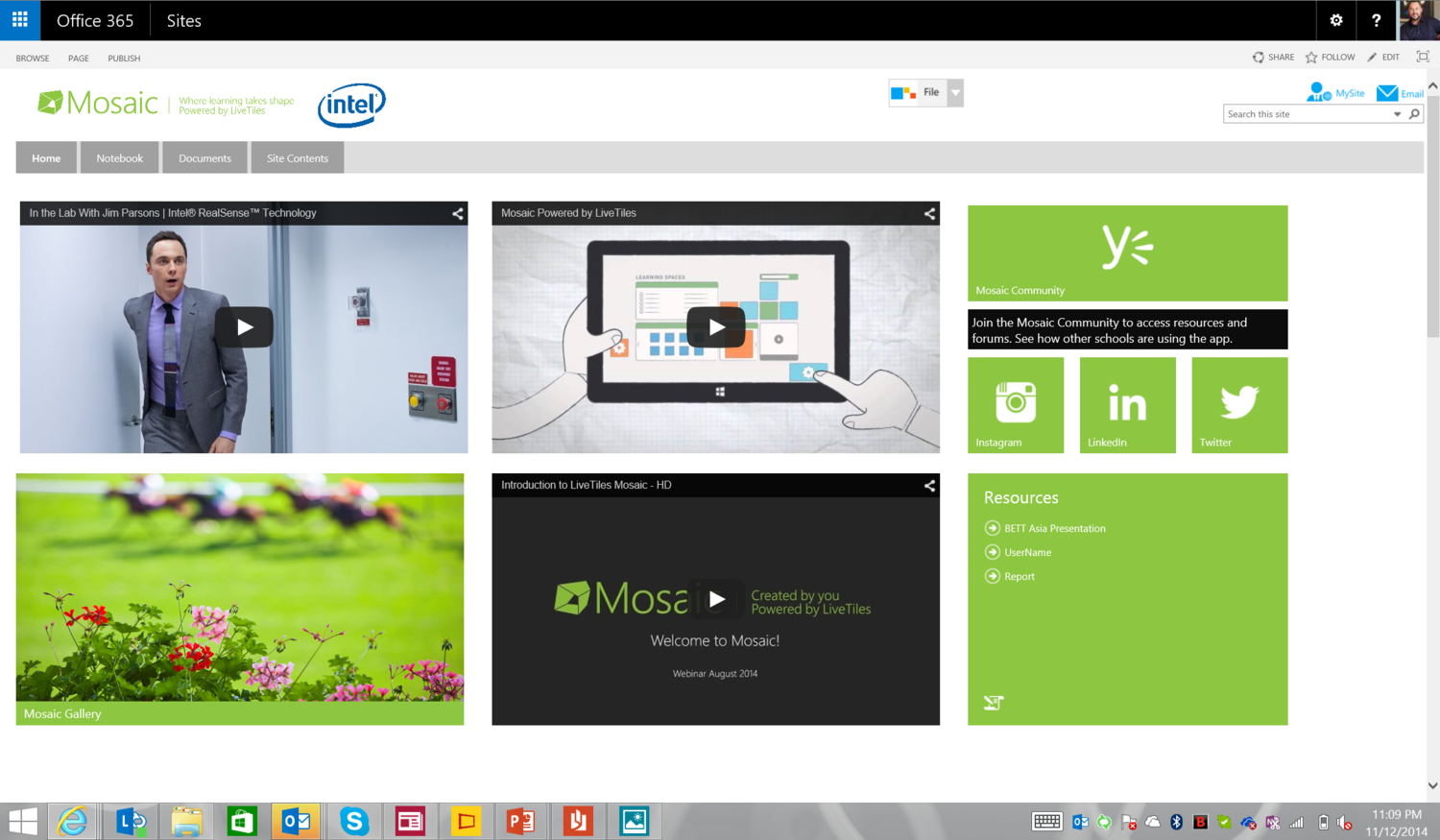Open the Site Contents navigation tab

(298, 157)
